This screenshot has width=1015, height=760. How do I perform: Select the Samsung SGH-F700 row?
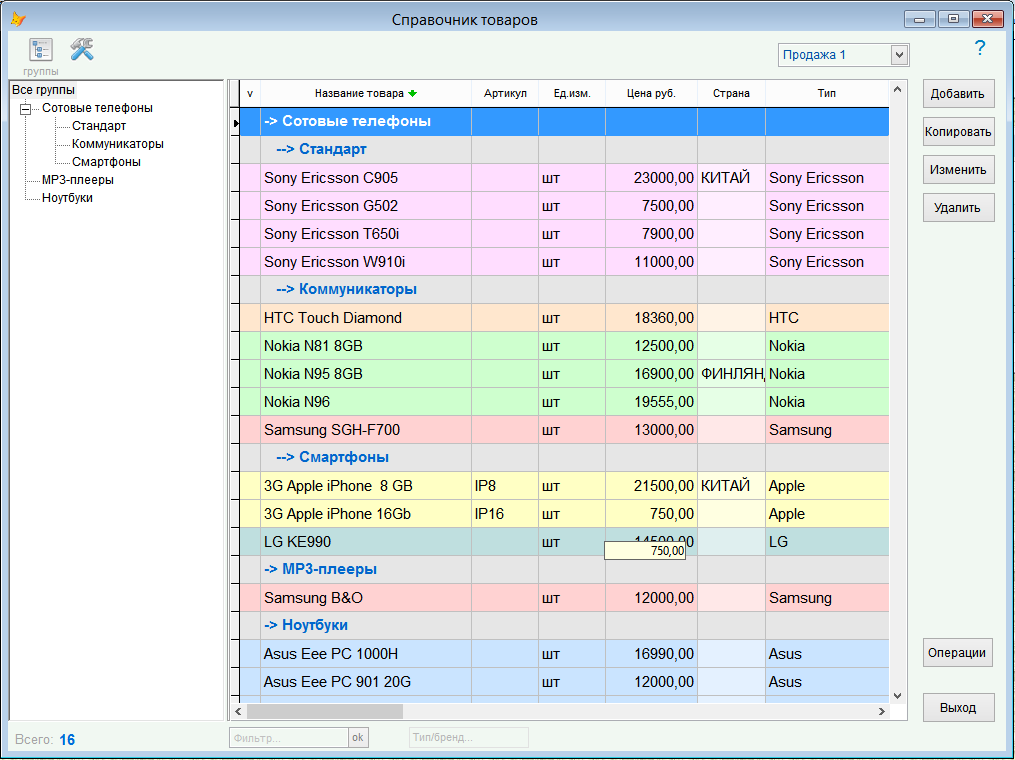(564, 429)
